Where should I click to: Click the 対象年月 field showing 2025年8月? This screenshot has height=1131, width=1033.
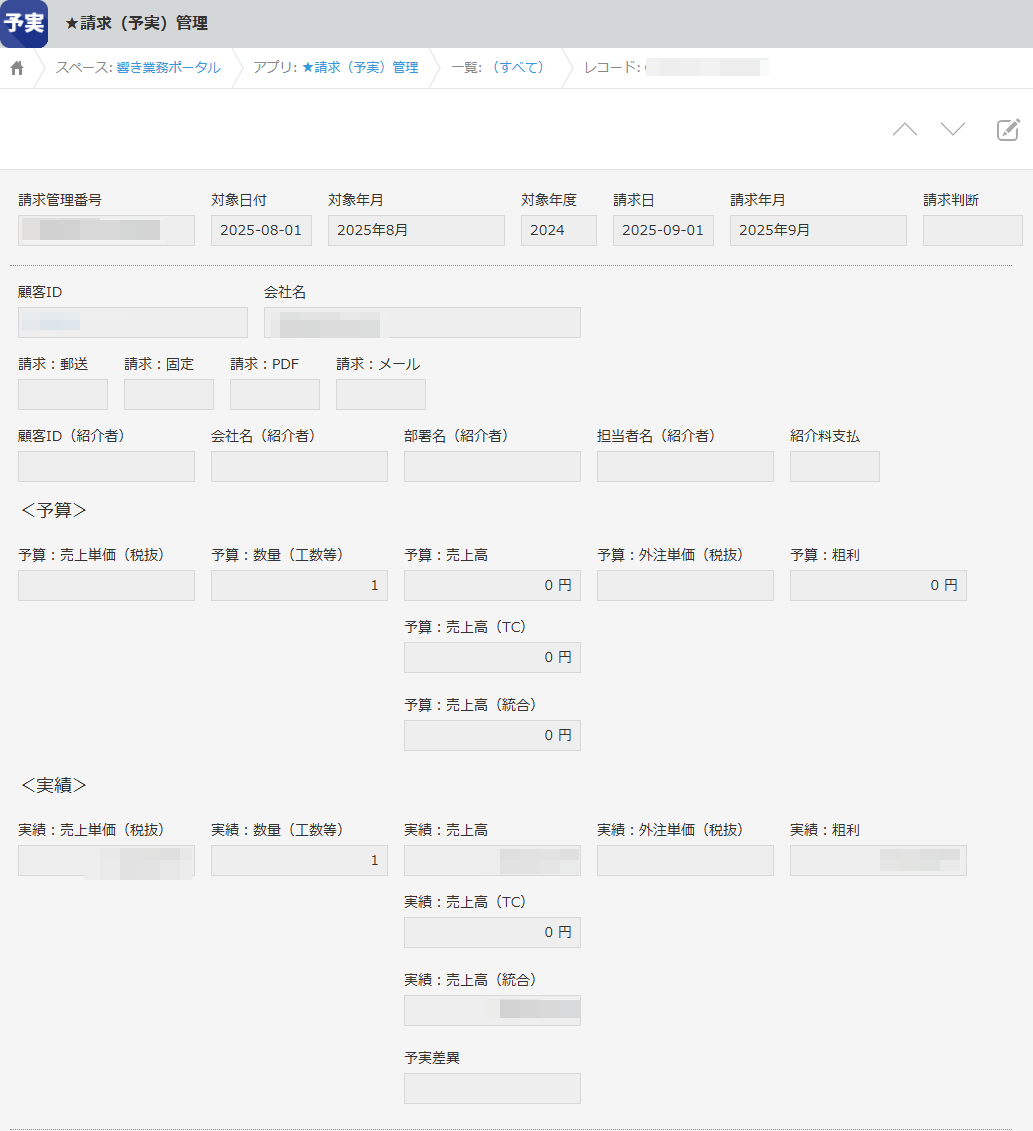(416, 231)
